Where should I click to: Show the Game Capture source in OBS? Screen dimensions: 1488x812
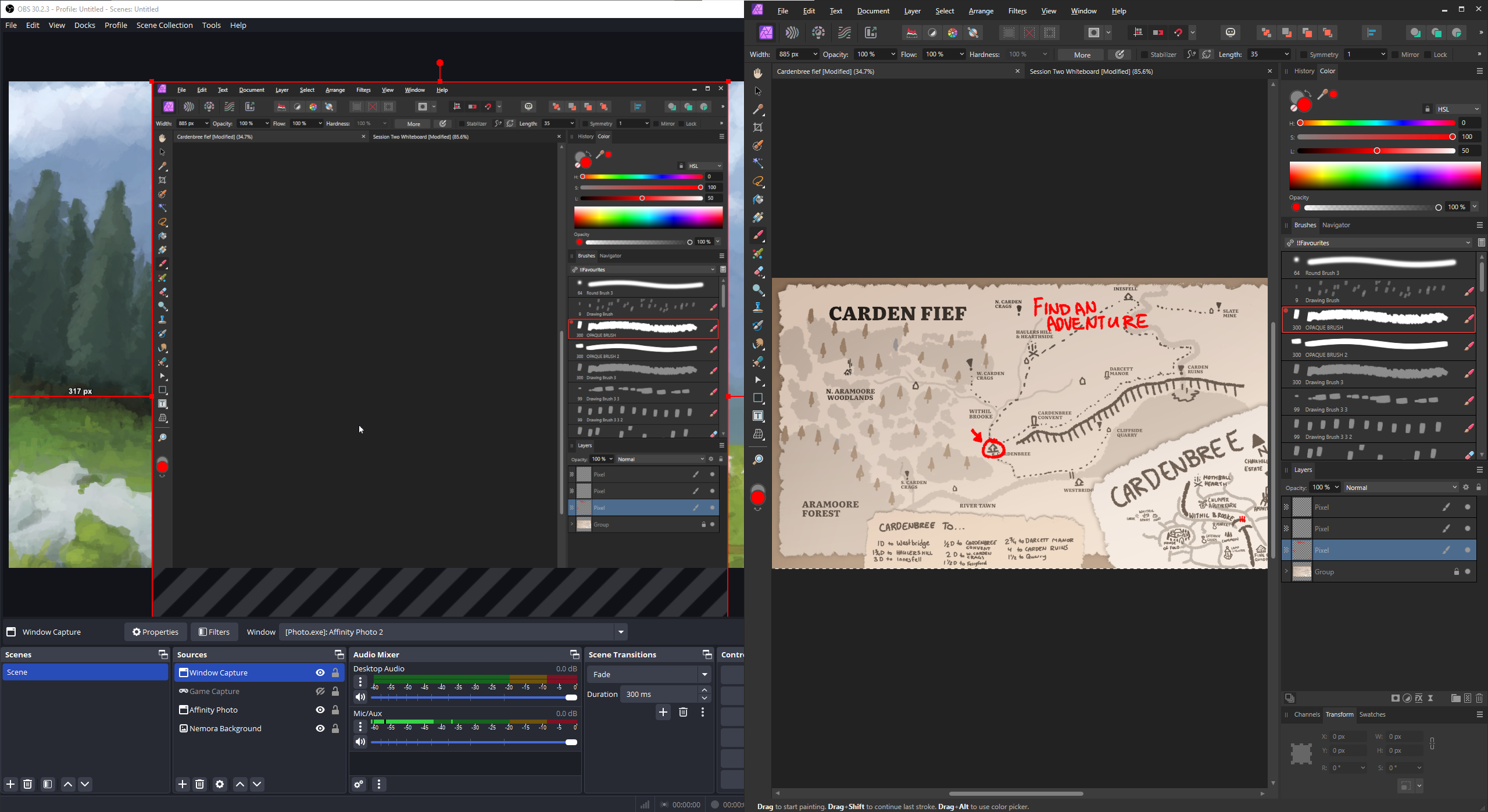click(x=320, y=691)
